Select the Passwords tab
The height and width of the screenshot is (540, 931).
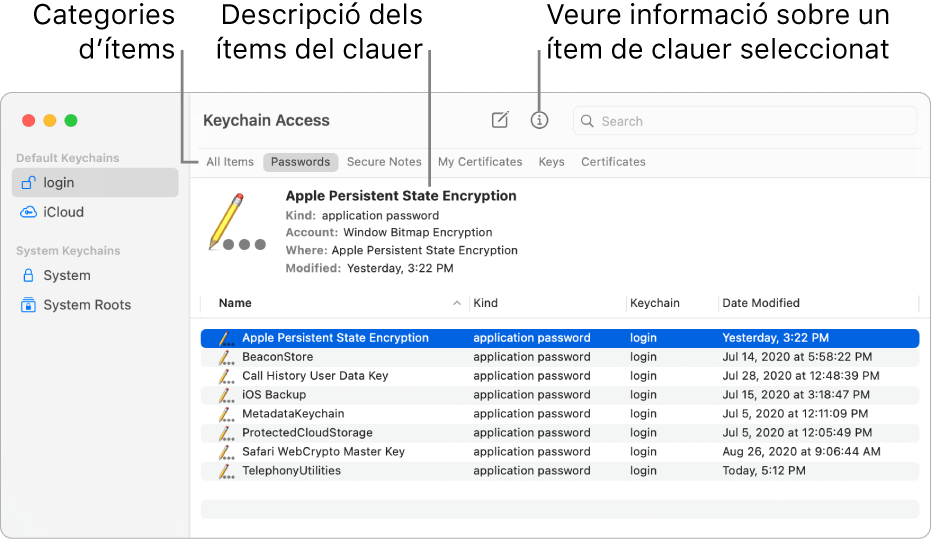tap(300, 162)
